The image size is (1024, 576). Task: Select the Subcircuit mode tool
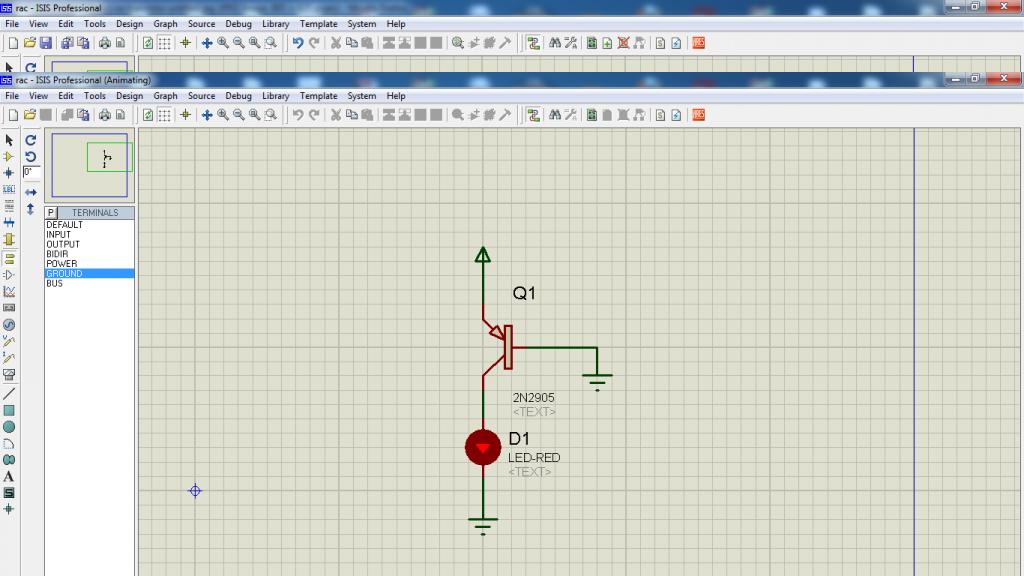click(8, 240)
